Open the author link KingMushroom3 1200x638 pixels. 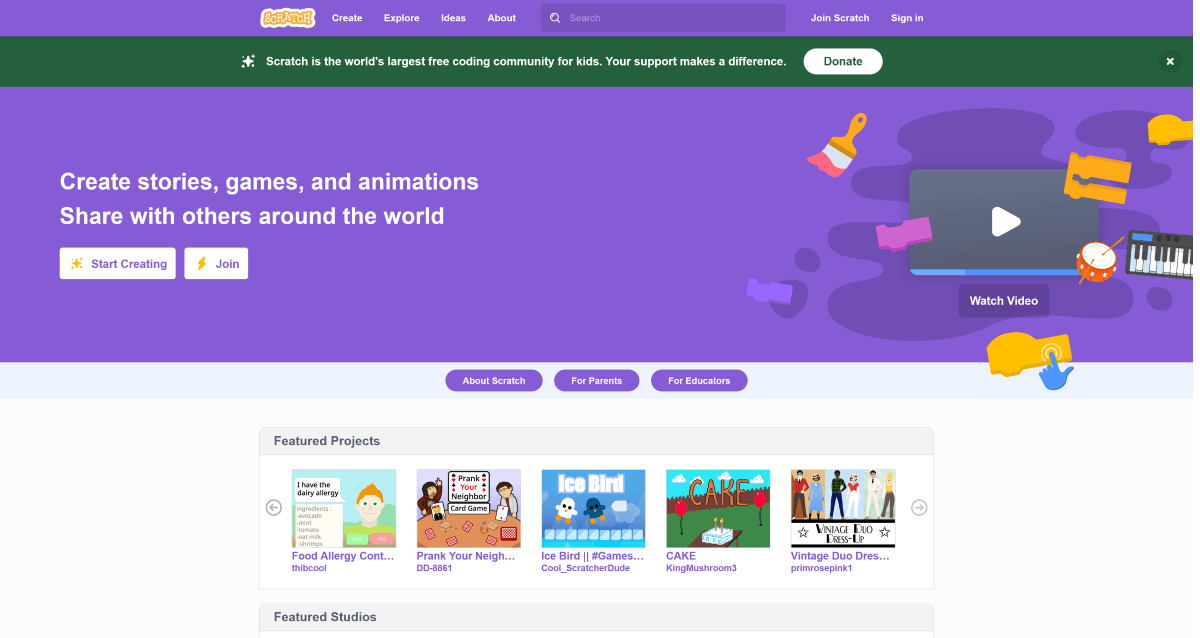(701, 568)
